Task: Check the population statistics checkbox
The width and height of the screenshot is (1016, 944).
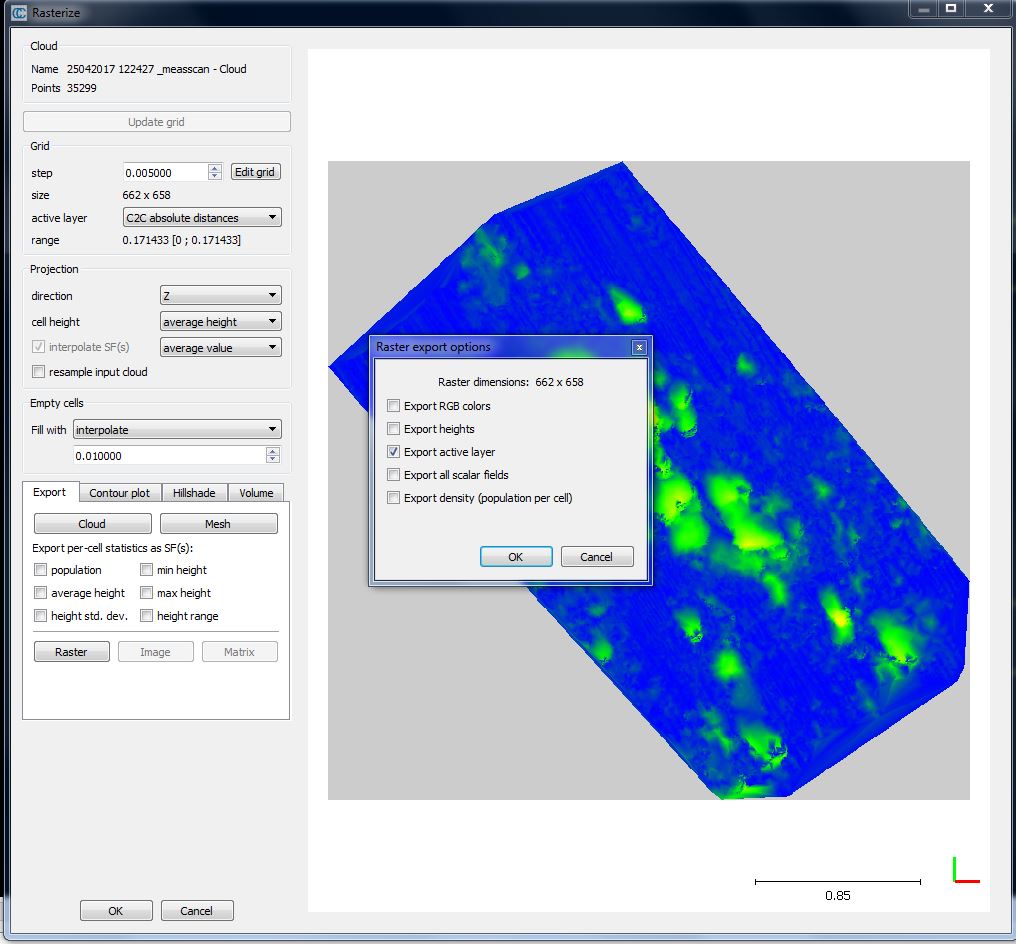Action: 41,570
